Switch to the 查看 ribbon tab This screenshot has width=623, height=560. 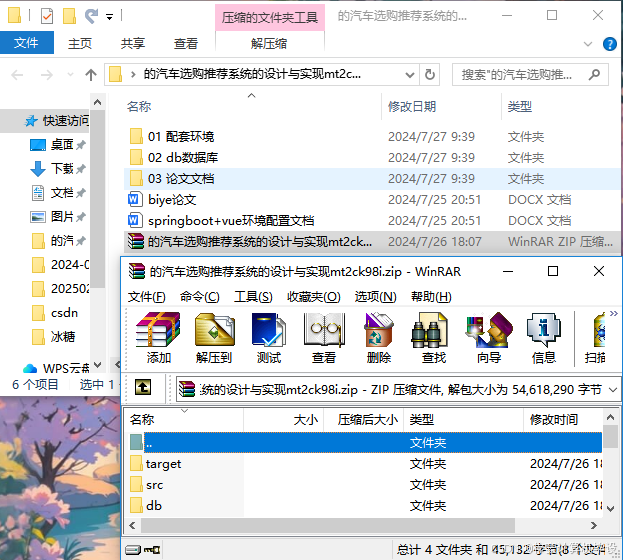[x=186, y=43]
